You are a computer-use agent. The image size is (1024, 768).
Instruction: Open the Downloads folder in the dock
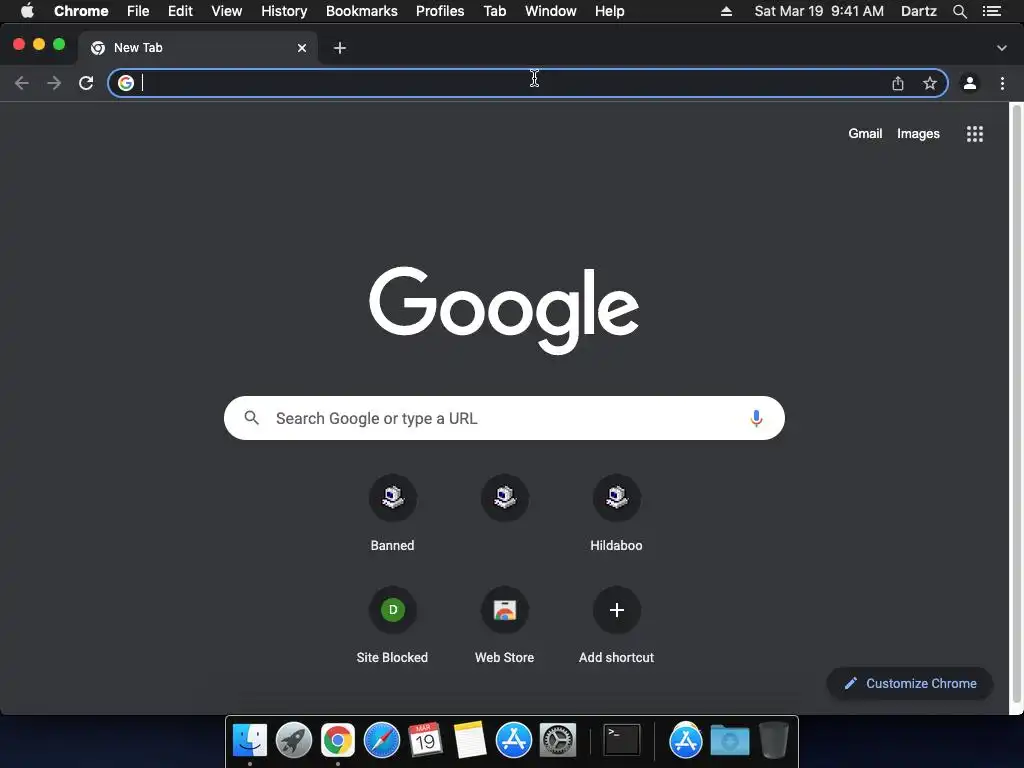tap(730, 740)
